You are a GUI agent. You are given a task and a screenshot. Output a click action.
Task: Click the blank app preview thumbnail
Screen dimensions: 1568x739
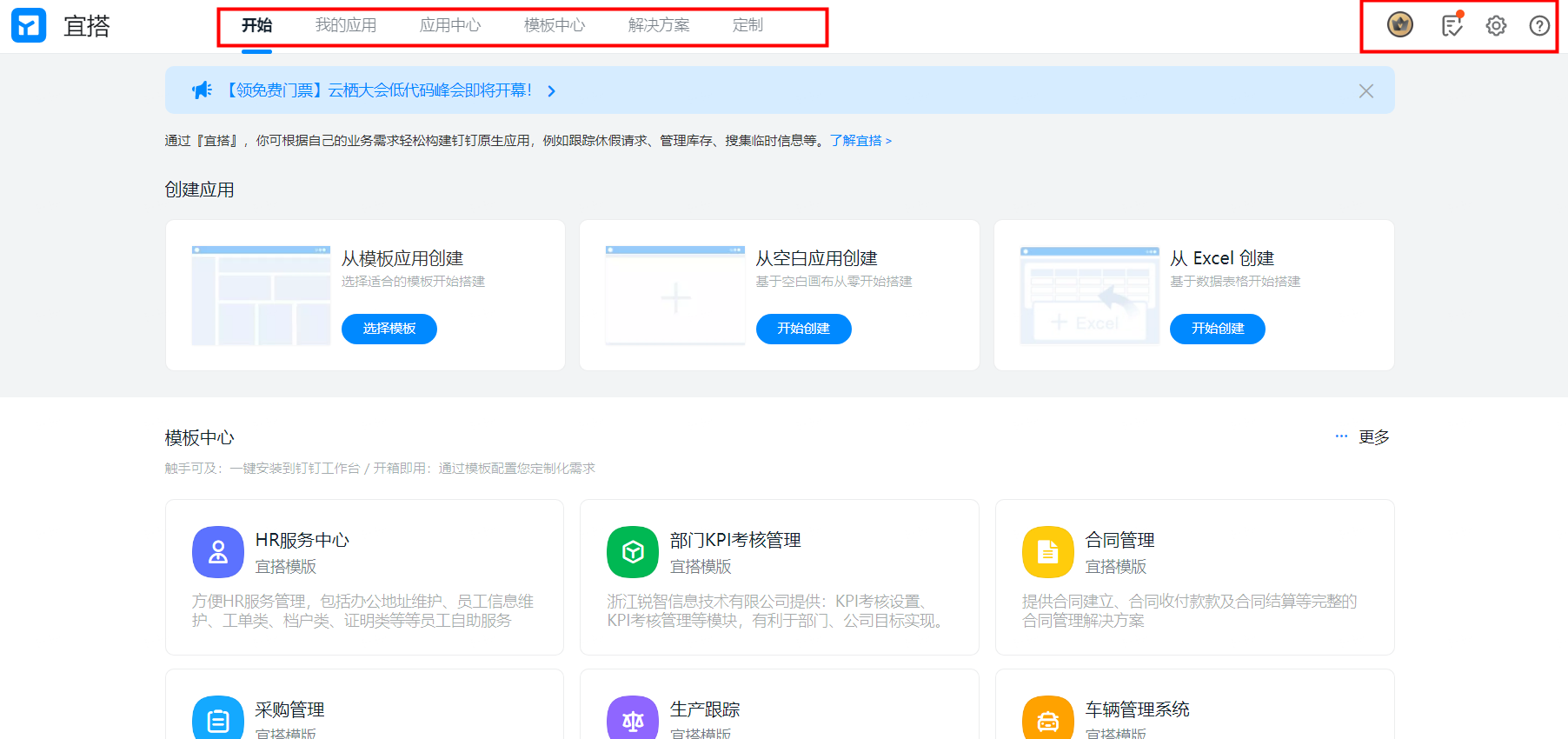click(675, 296)
